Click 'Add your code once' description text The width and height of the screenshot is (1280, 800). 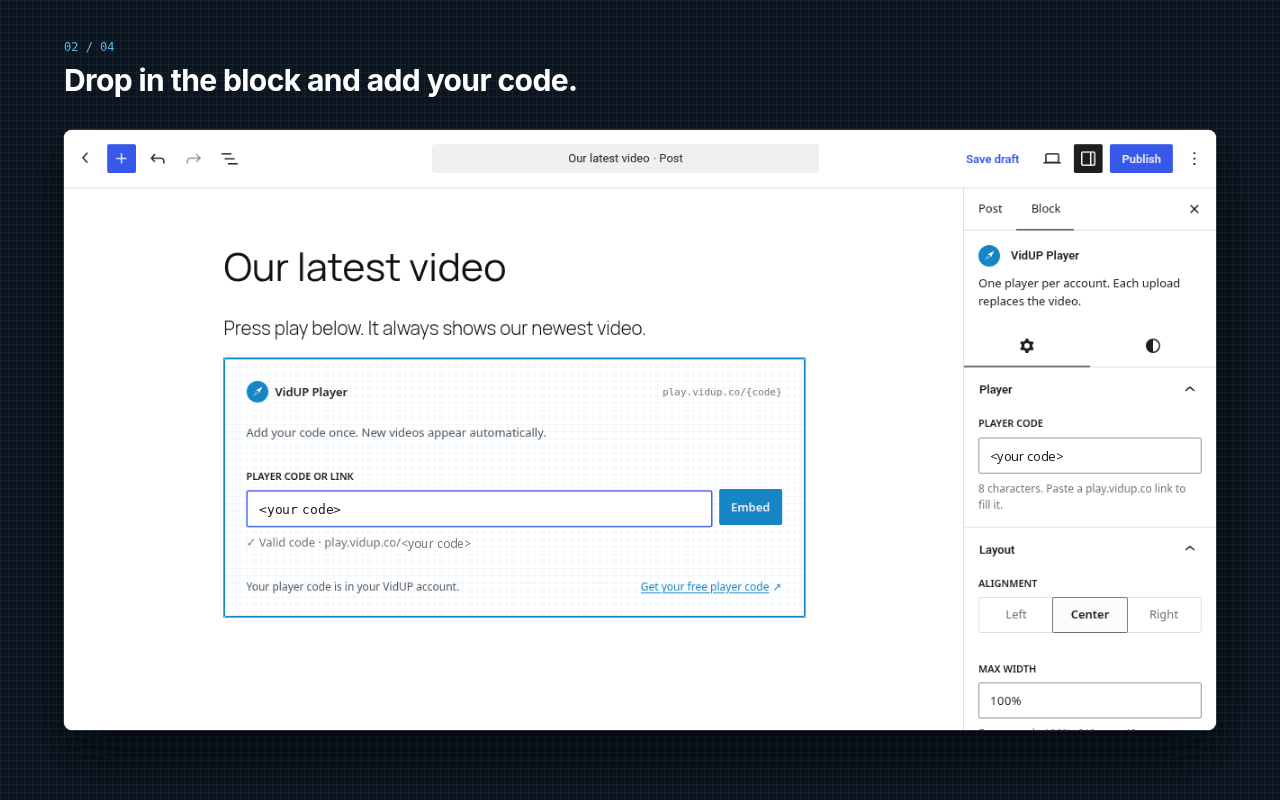[x=396, y=433]
